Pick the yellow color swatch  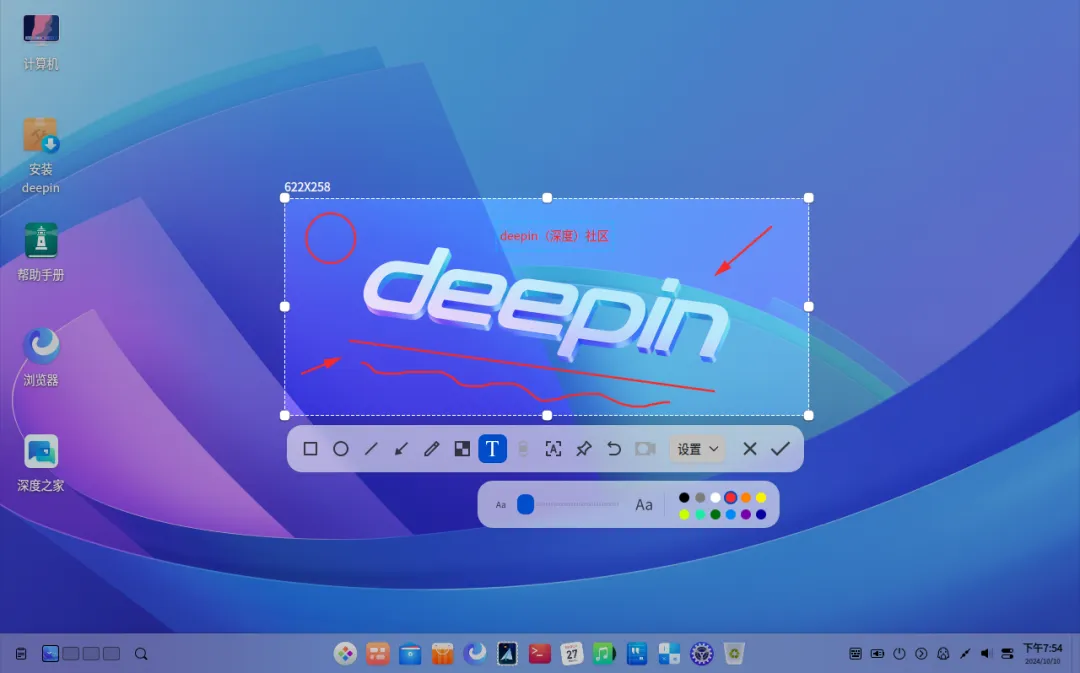pyautogui.click(x=761, y=497)
